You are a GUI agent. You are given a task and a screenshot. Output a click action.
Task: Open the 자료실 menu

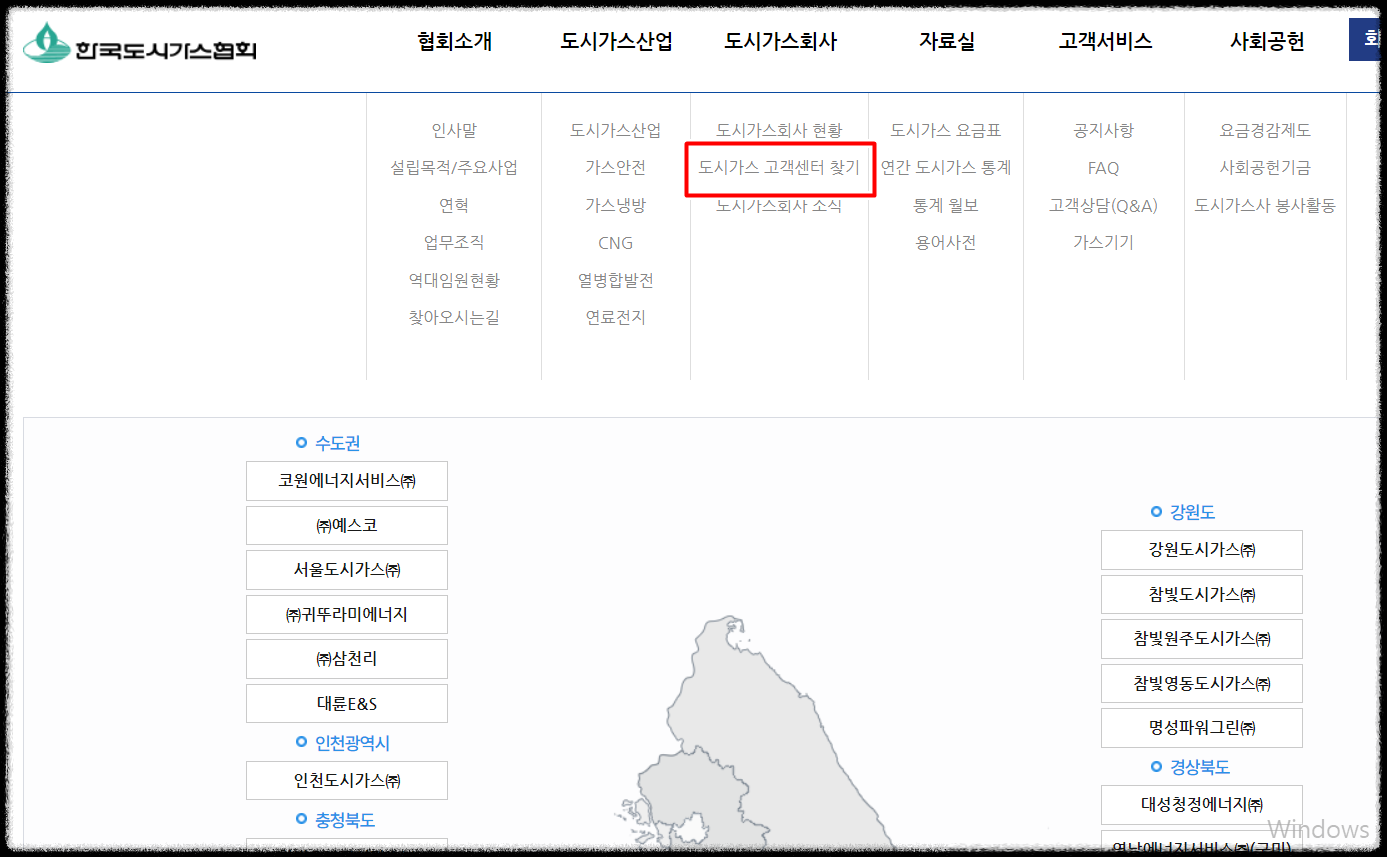coord(947,42)
